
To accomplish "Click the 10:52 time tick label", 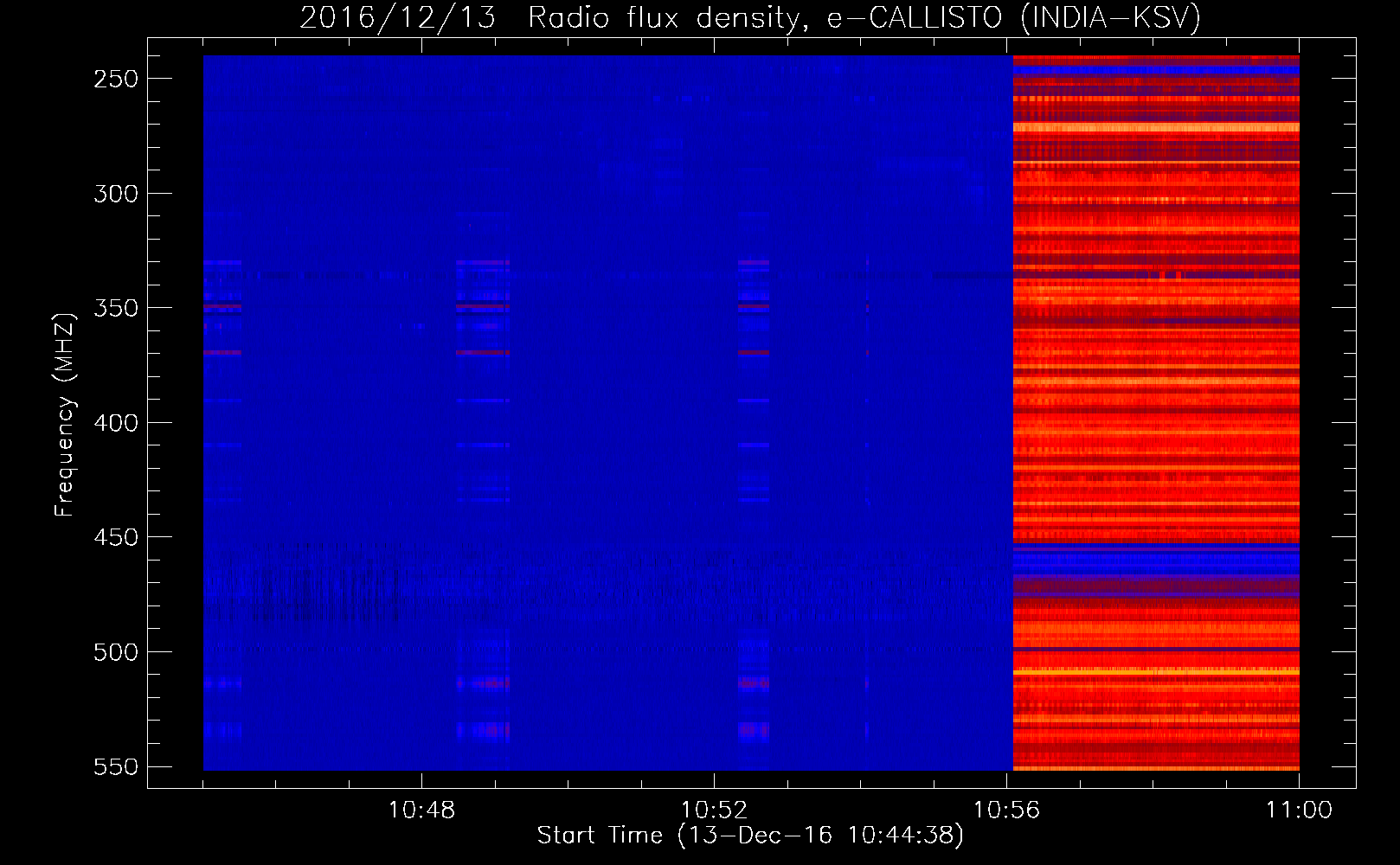I will 714,811.
